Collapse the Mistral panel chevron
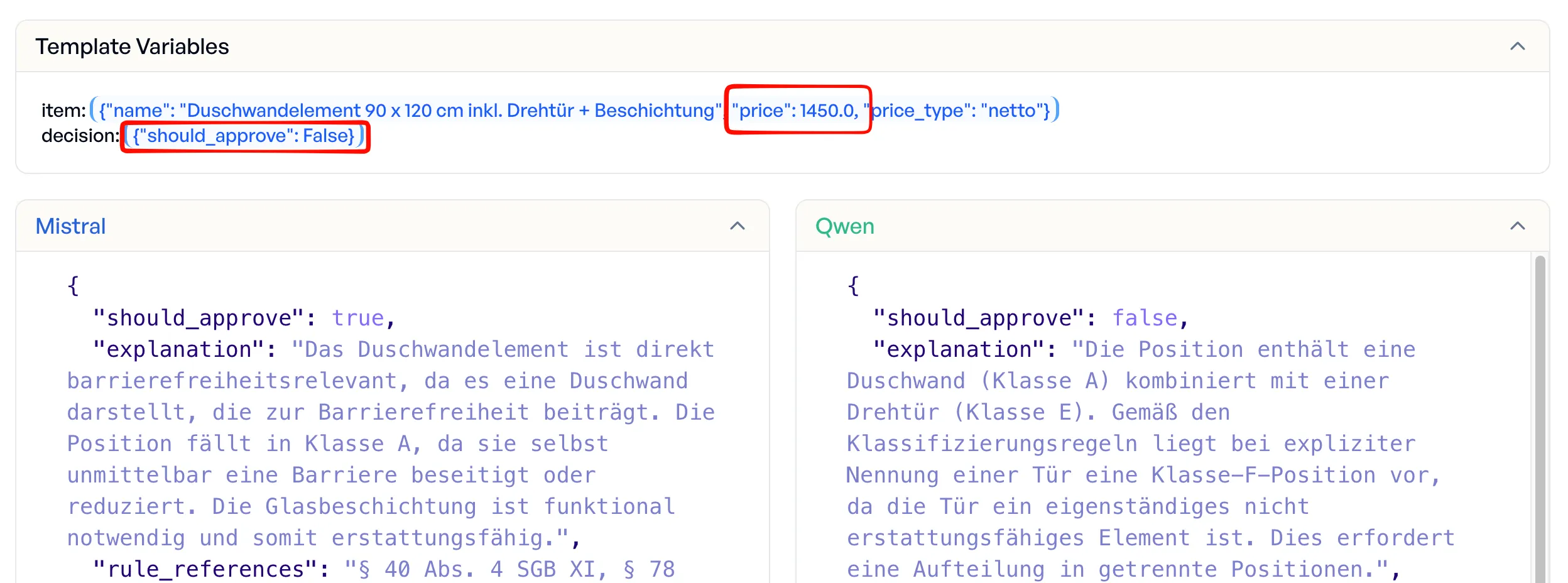 point(737,226)
